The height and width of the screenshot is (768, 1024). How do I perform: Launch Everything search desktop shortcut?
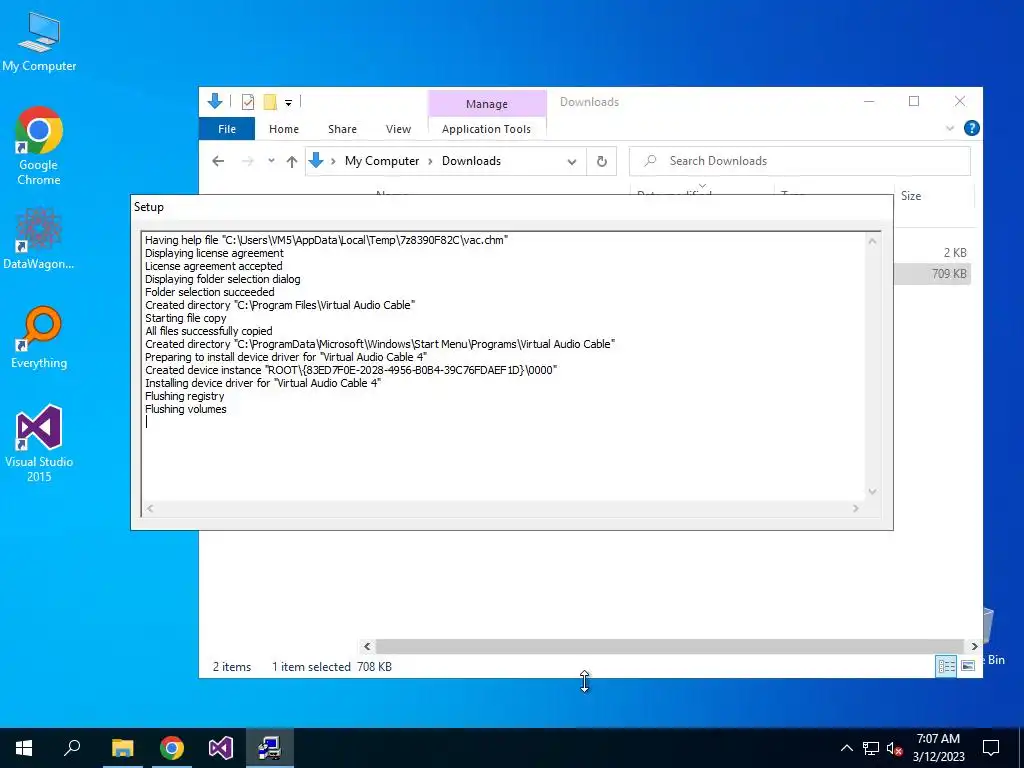pyautogui.click(x=39, y=337)
